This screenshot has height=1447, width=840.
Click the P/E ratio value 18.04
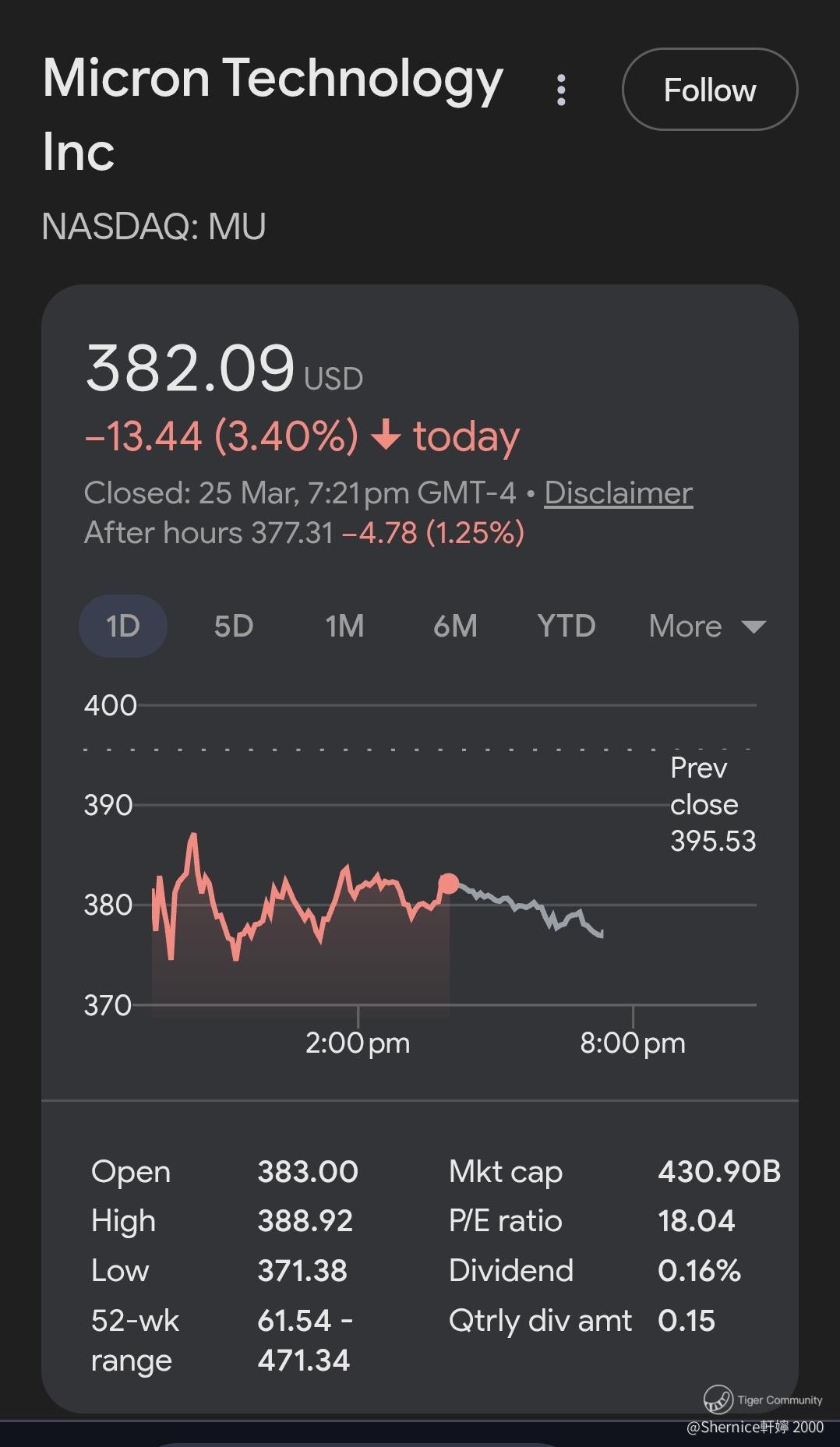[696, 1221]
